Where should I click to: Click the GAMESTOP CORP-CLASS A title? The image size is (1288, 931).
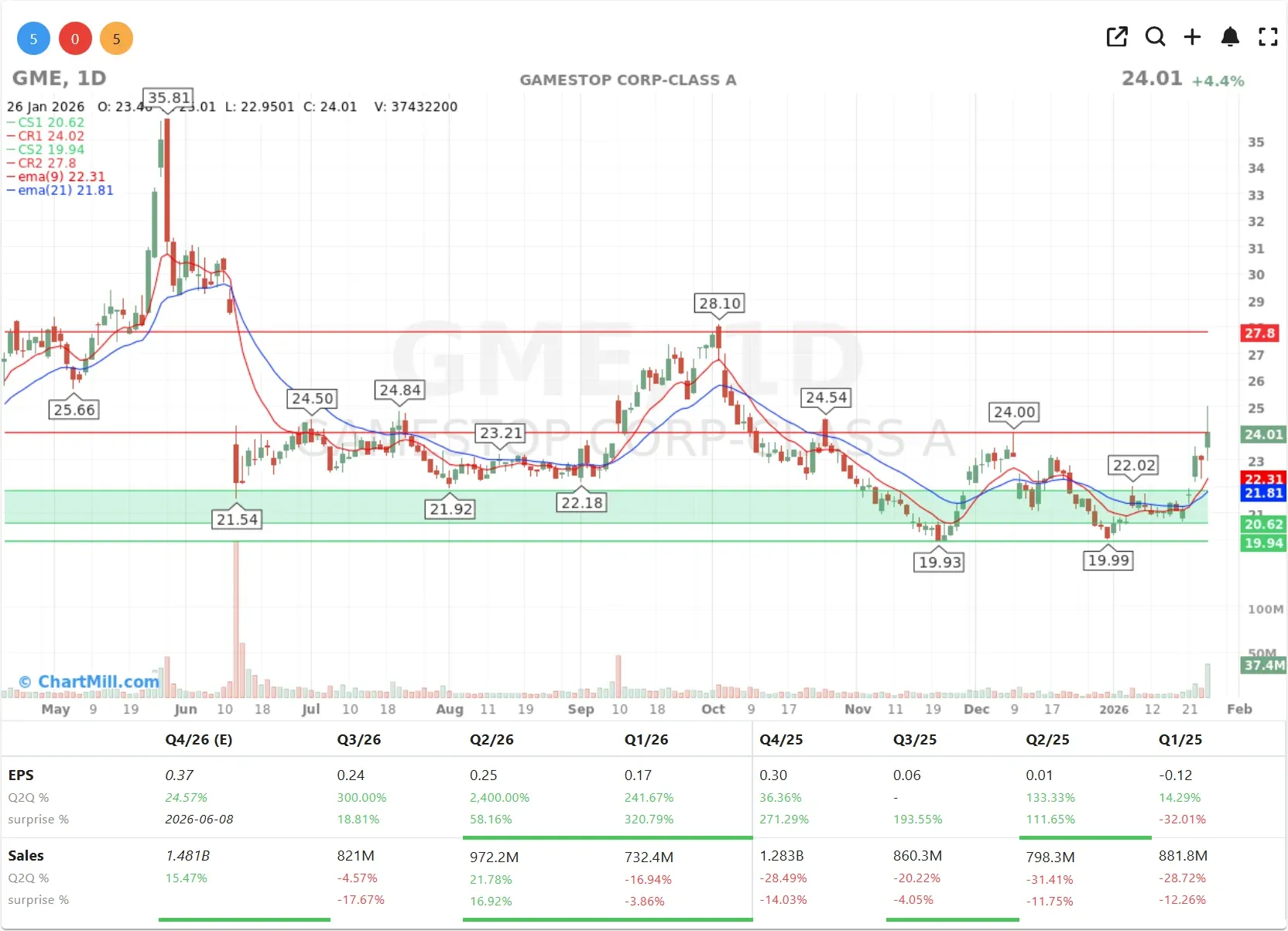pyautogui.click(x=629, y=79)
